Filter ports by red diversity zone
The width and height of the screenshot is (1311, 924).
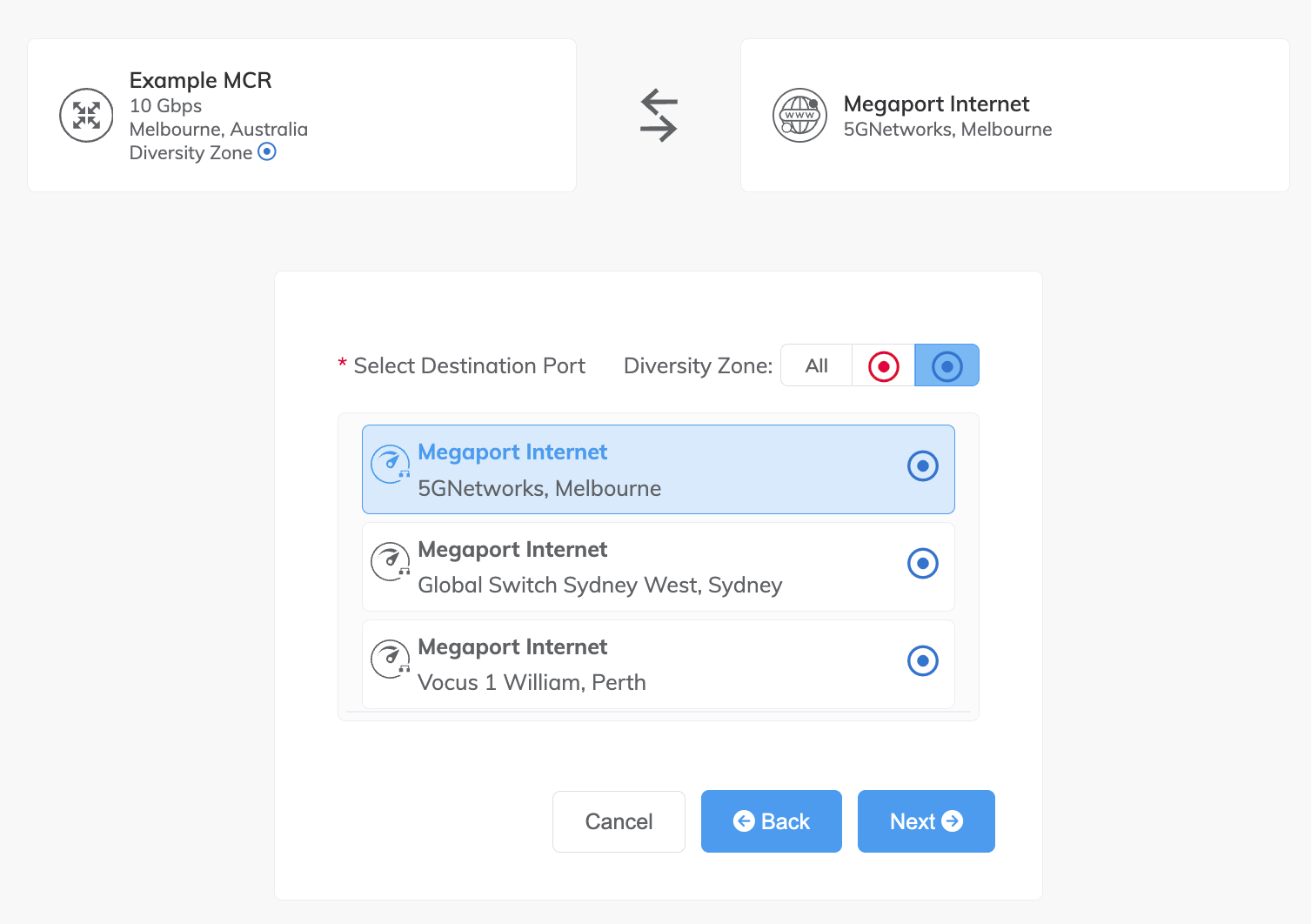[x=883, y=365]
